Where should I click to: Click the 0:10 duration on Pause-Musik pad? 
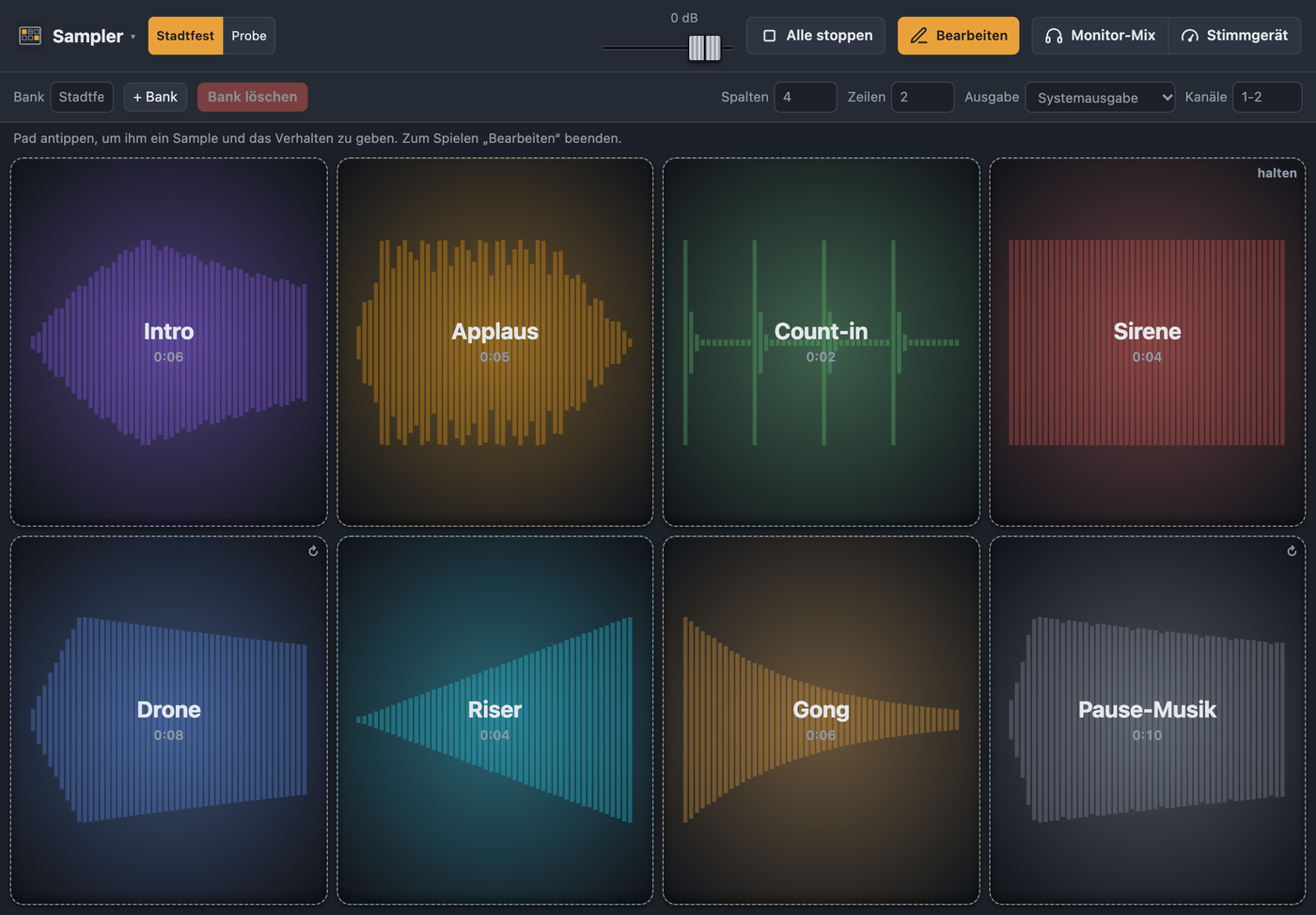click(x=1147, y=735)
